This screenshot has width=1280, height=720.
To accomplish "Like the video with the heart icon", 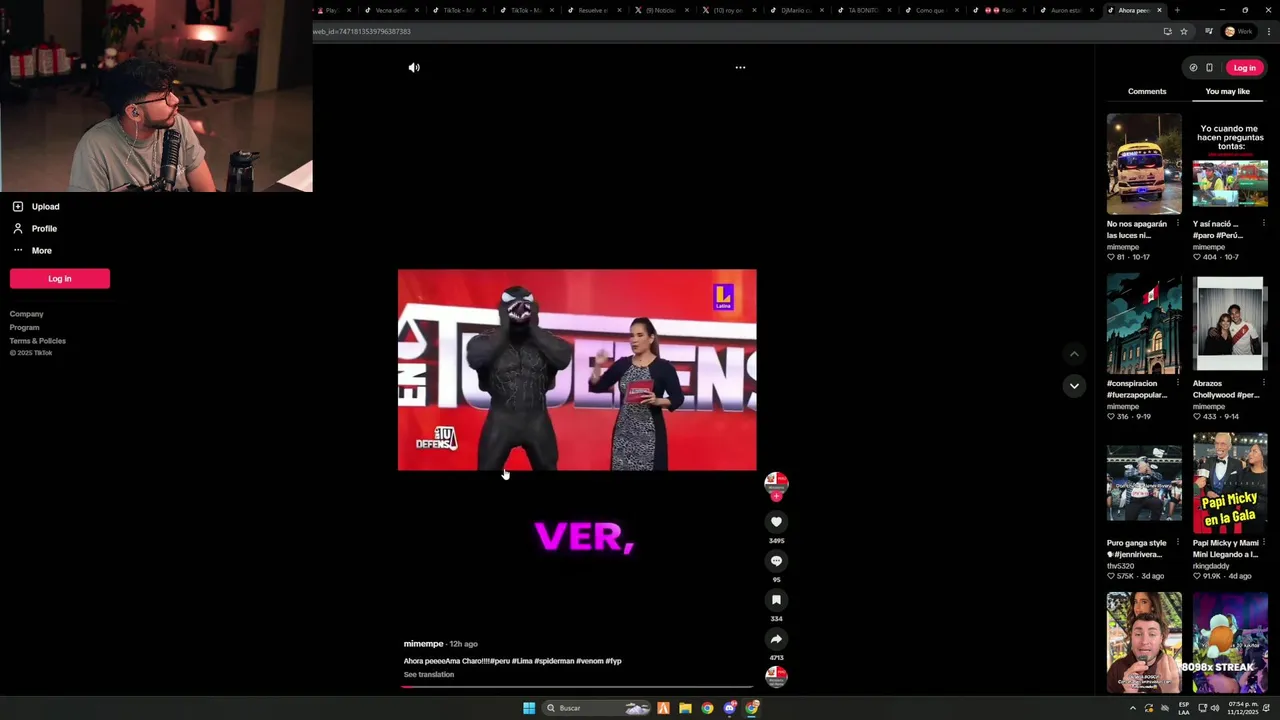I will 776,522.
